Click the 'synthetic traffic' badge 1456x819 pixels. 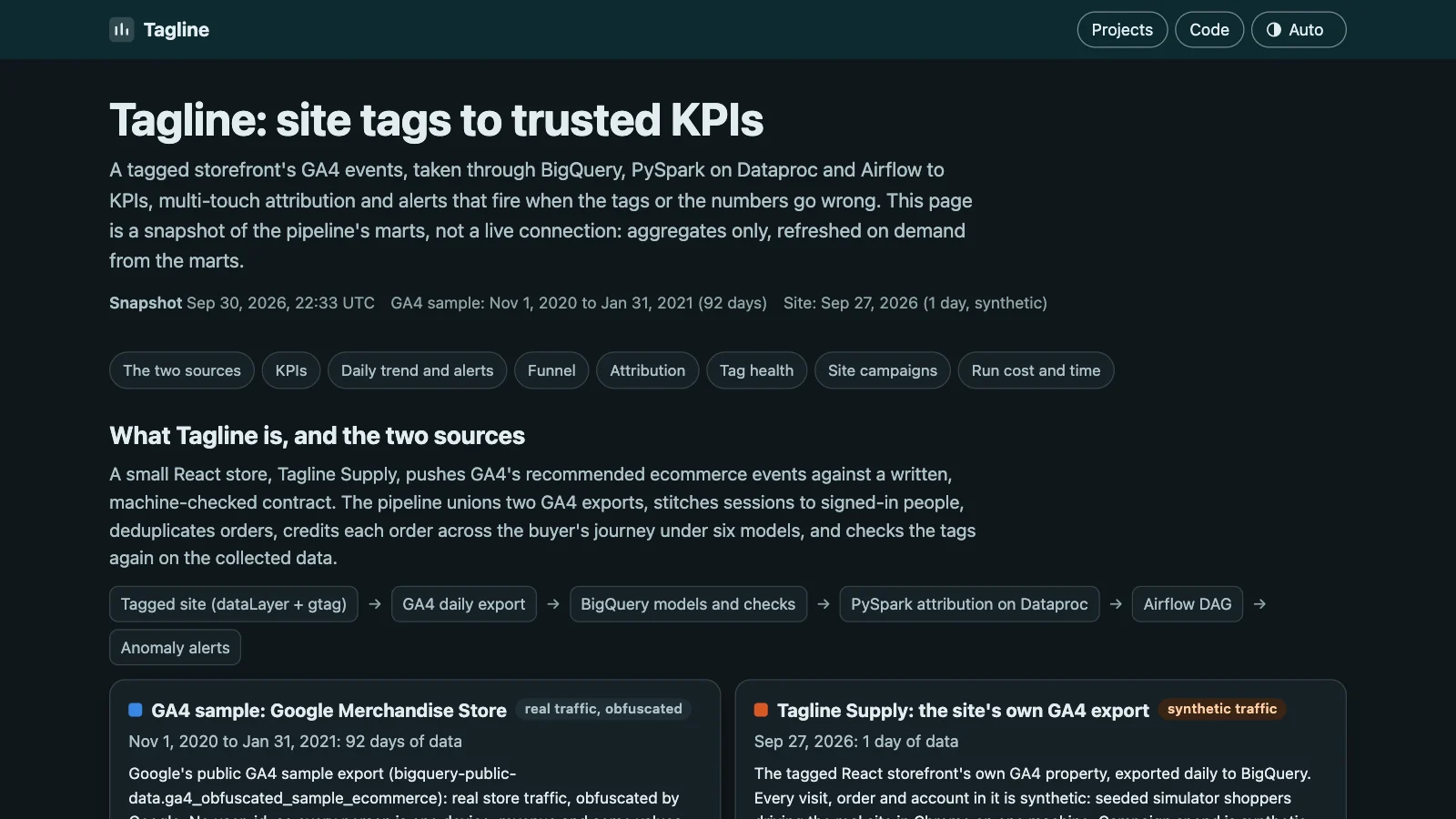[1222, 709]
